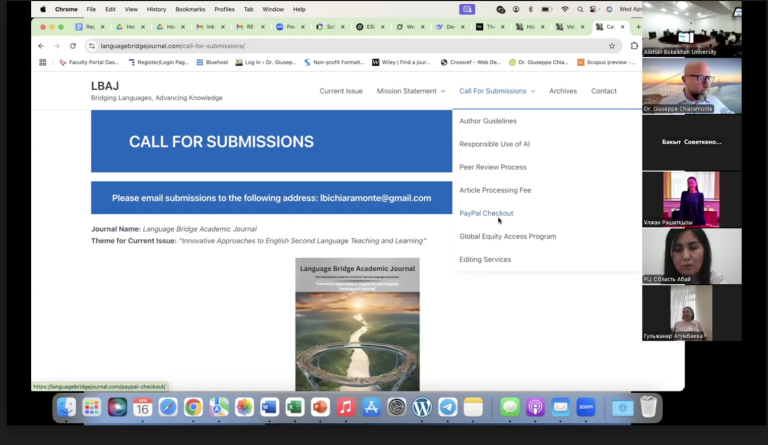This screenshot has width=768, height=445.
Task: Open Launchpad in the Dock
Action: point(92,407)
